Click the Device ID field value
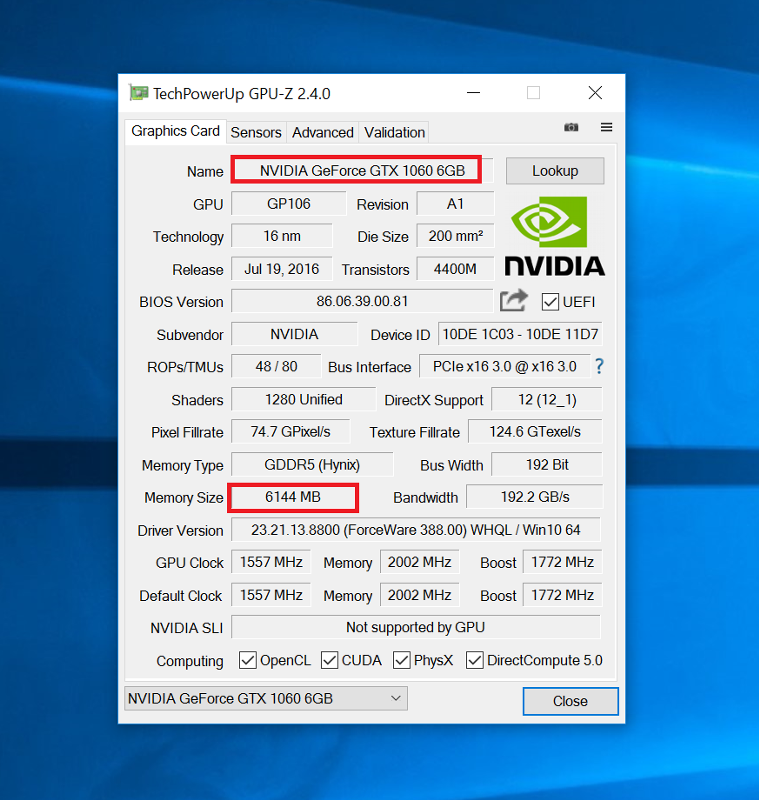 tap(520, 334)
